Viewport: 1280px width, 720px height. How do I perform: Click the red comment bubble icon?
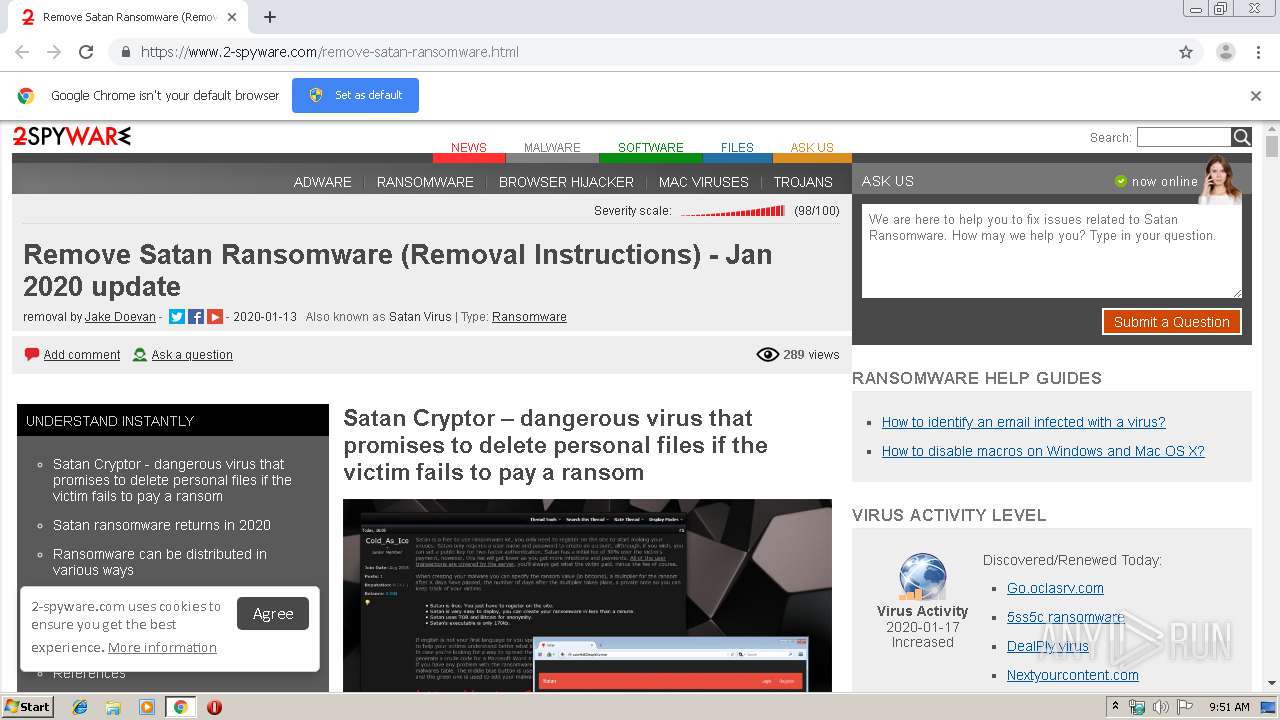32,354
